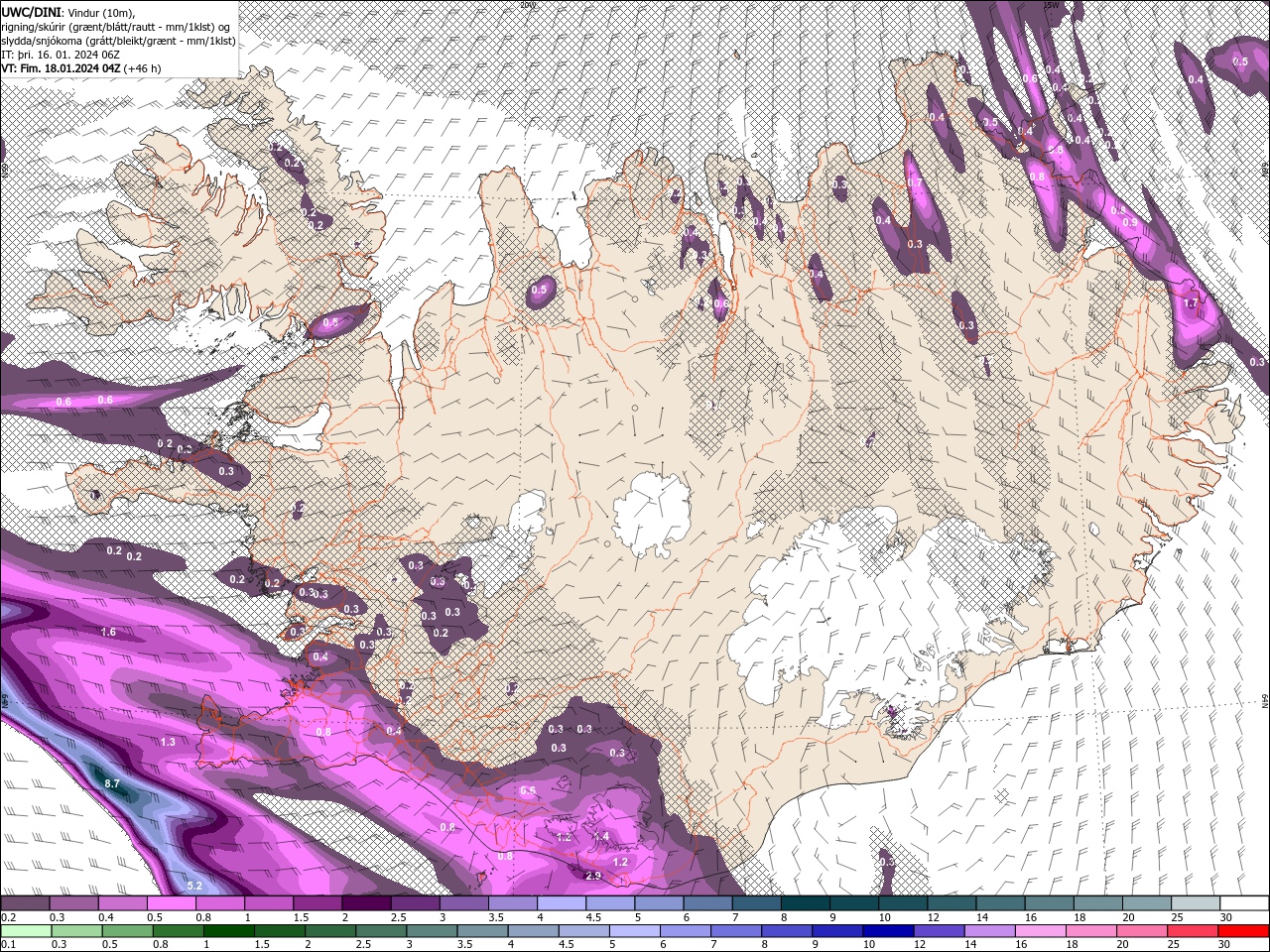Click the bold 'UWC/DINI' title text
This screenshot has width=1270, height=952.
point(31,12)
